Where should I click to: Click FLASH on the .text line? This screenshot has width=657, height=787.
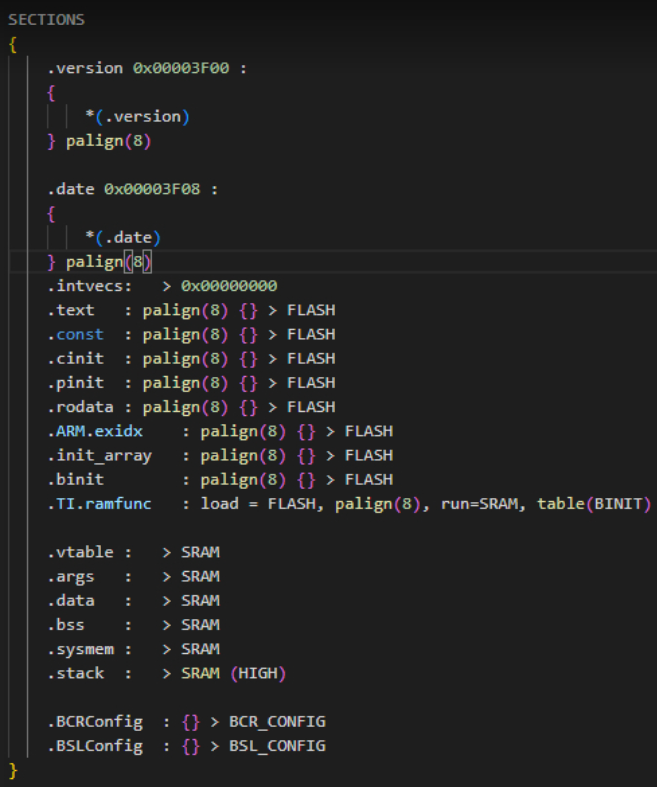(311, 310)
